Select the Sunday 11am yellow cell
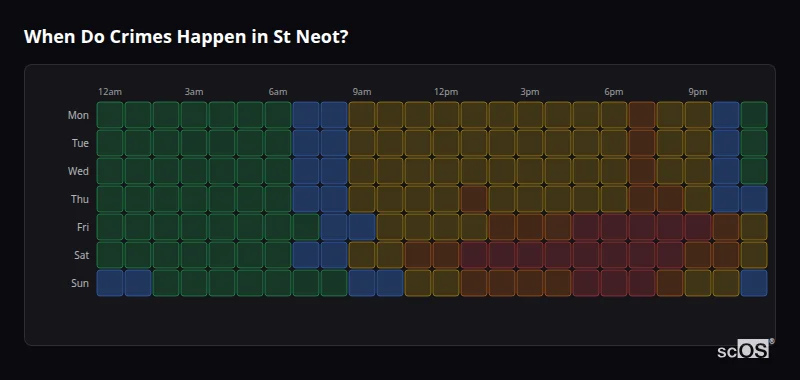The width and height of the screenshot is (800, 380). 418,283
